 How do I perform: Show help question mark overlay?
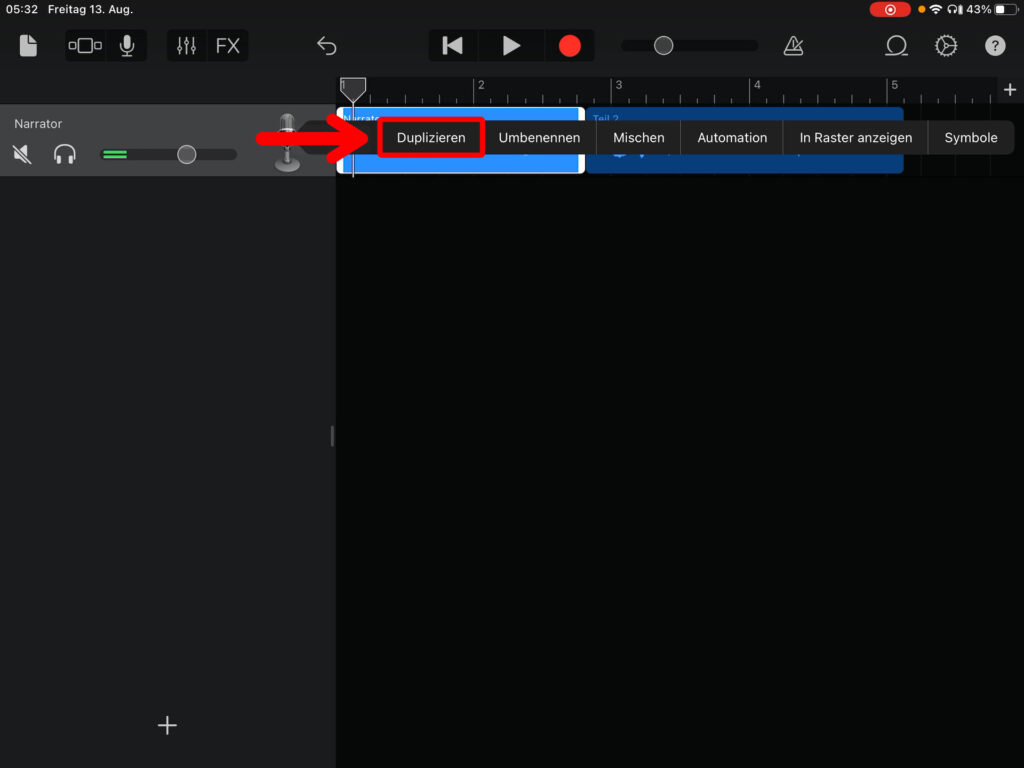tap(994, 46)
